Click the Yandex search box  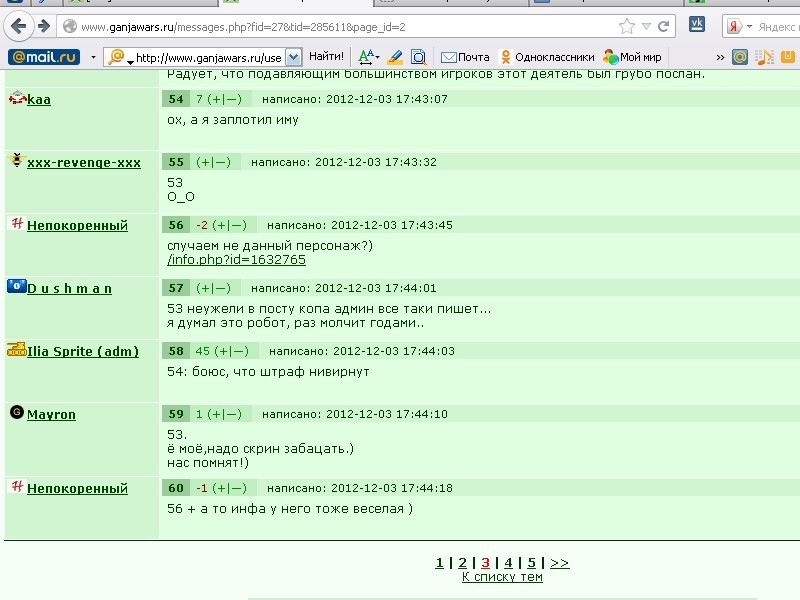pos(779,27)
